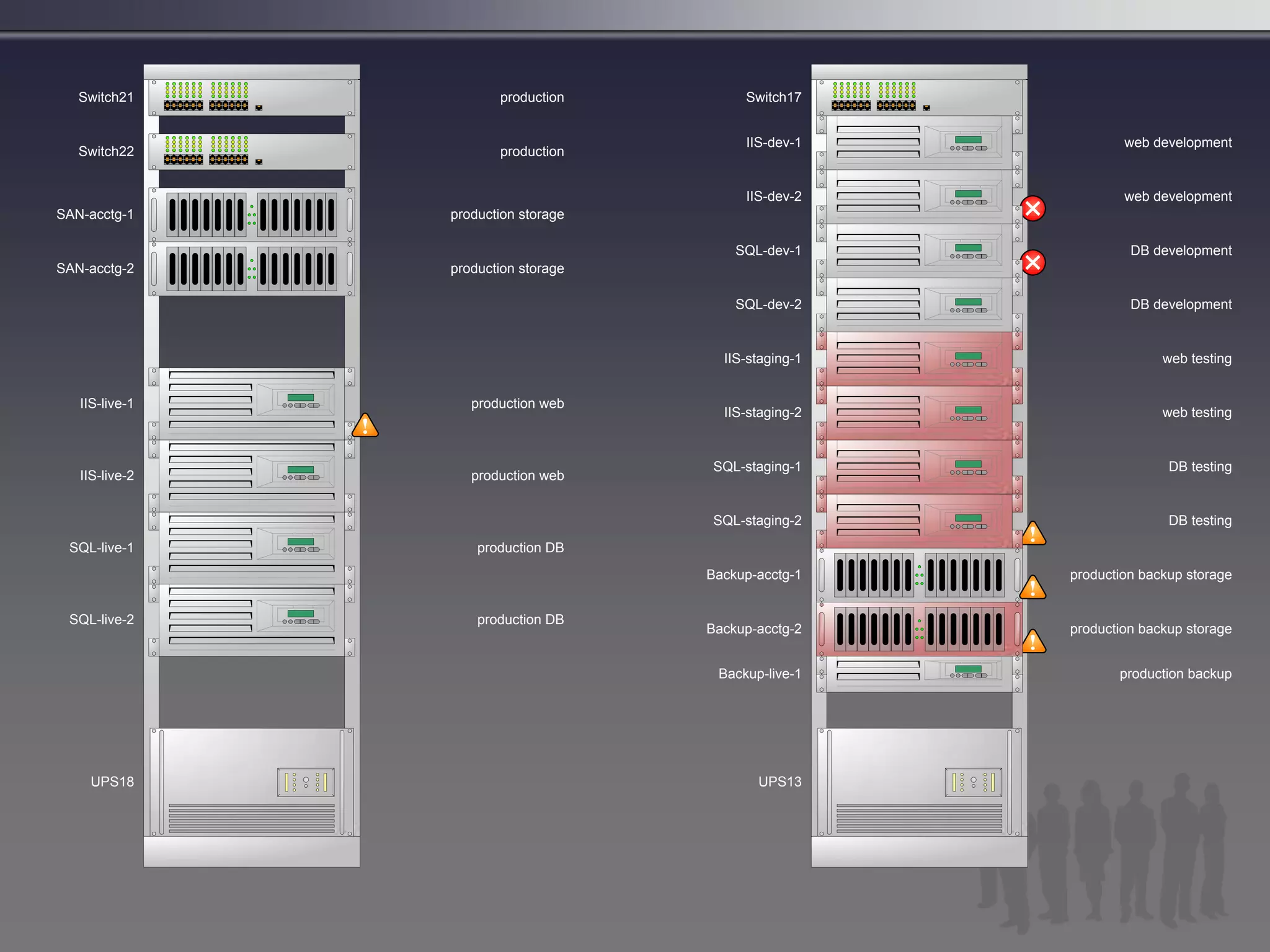Click the warning icon beside IIS-live-1 server
This screenshot has width=1270, height=952.
coord(365,426)
